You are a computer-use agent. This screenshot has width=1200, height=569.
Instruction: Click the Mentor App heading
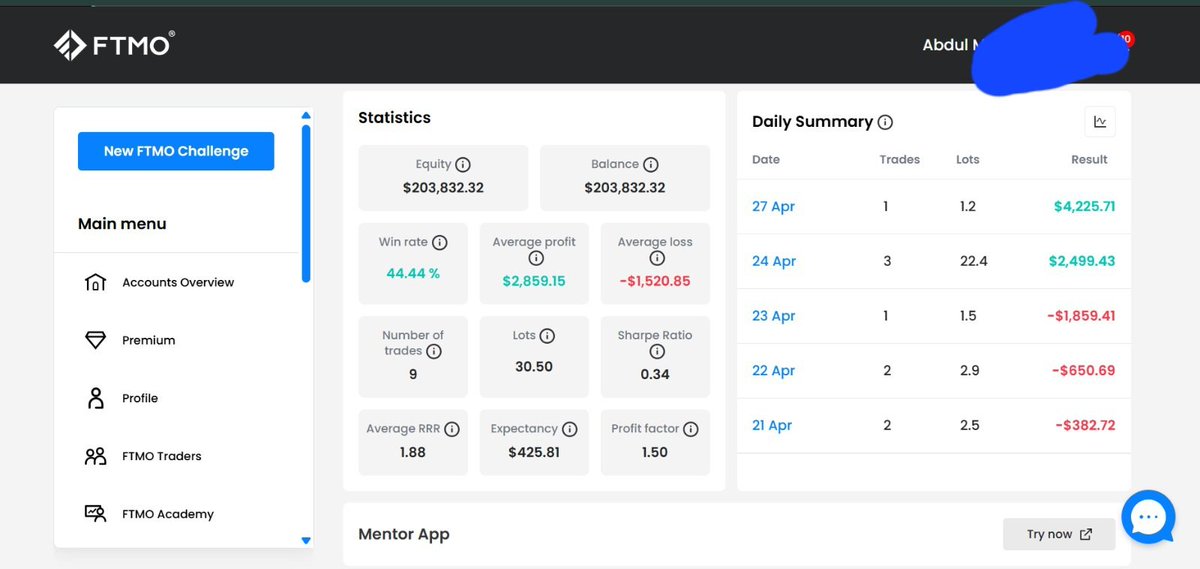[x=404, y=534]
